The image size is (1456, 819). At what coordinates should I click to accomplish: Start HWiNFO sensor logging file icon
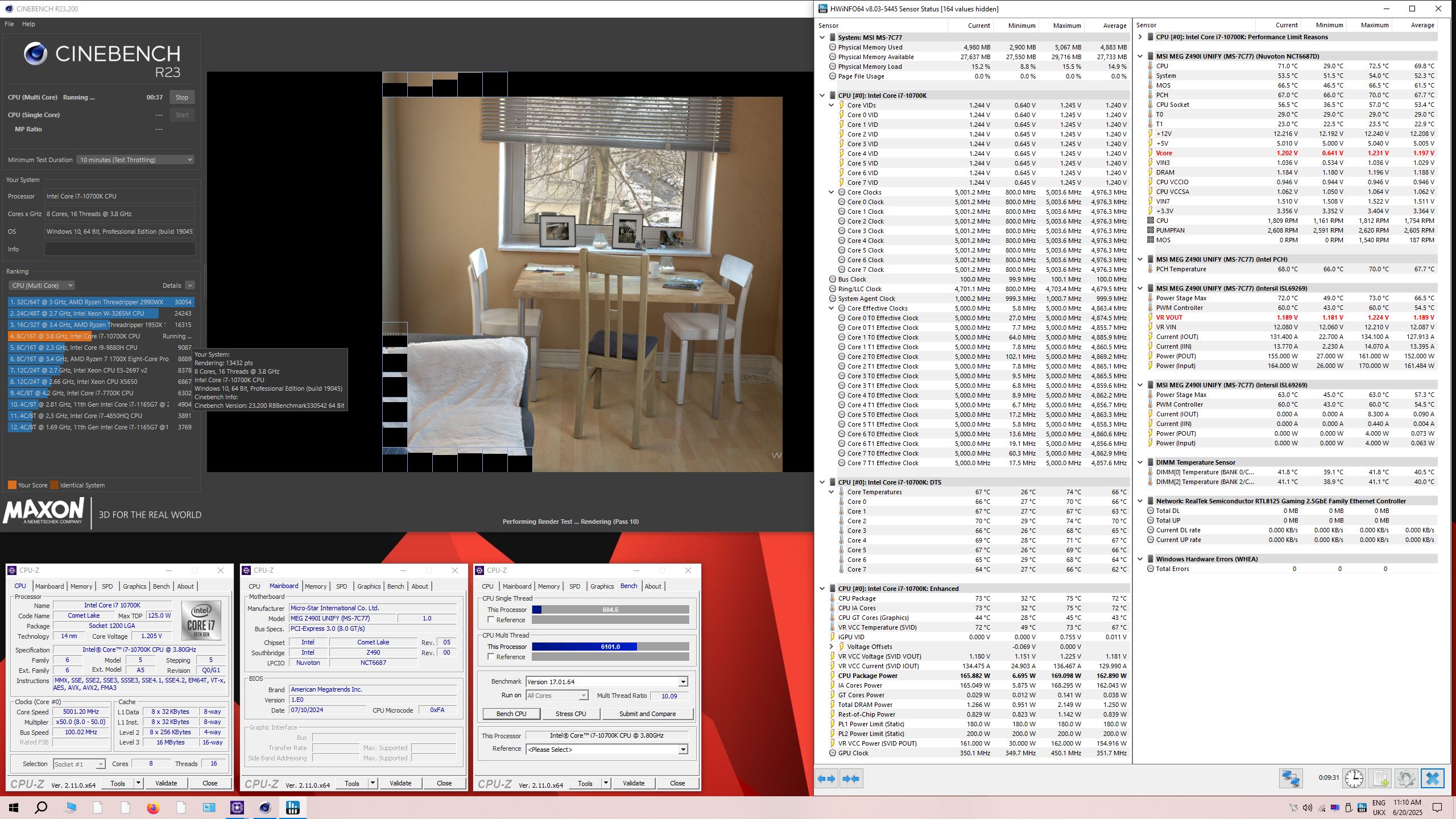[x=1380, y=778]
